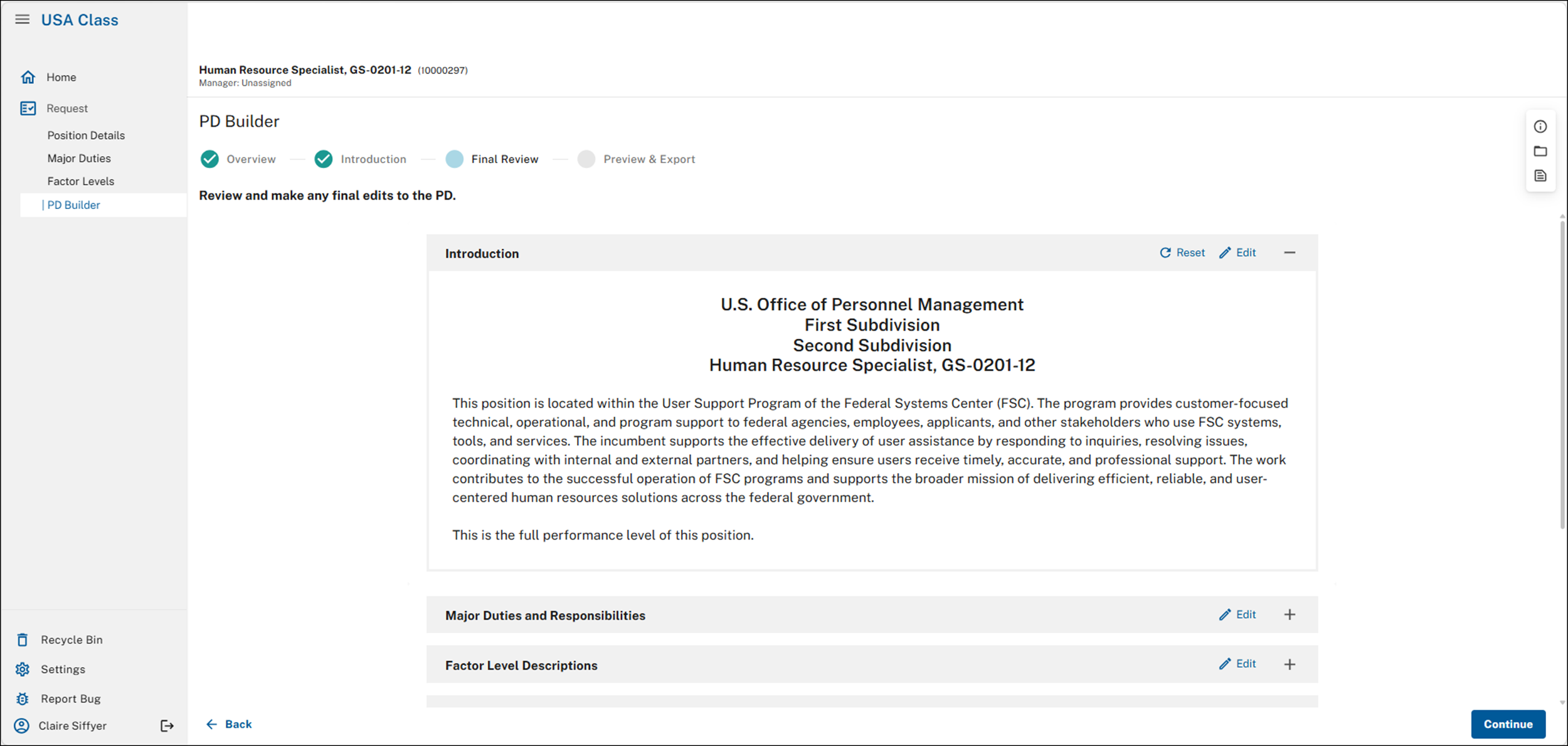Click the Second Subdivision heading line
This screenshot has height=746, width=1568.
point(872,346)
